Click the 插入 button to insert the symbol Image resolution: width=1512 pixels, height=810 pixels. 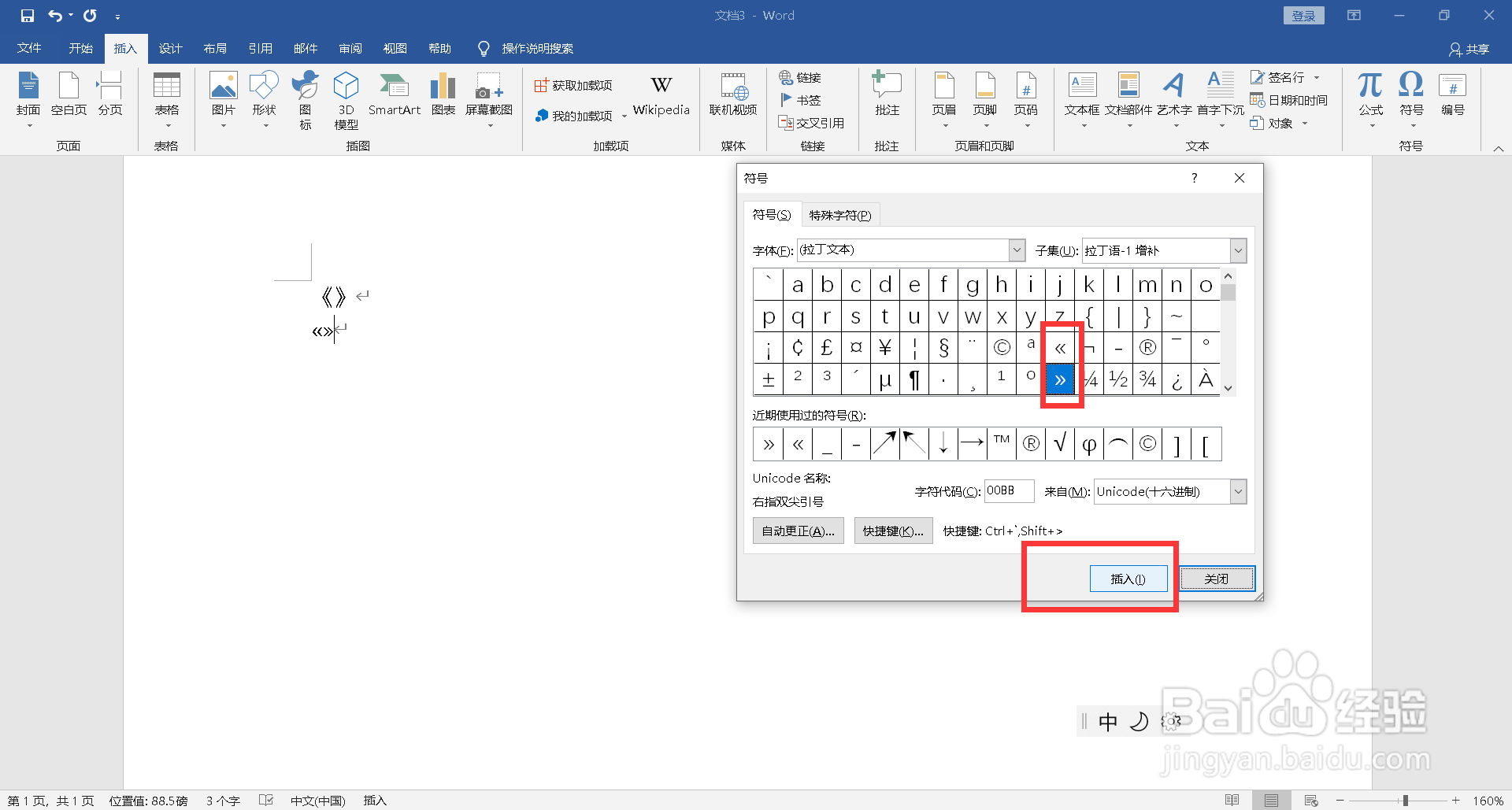[x=1128, y=578]
